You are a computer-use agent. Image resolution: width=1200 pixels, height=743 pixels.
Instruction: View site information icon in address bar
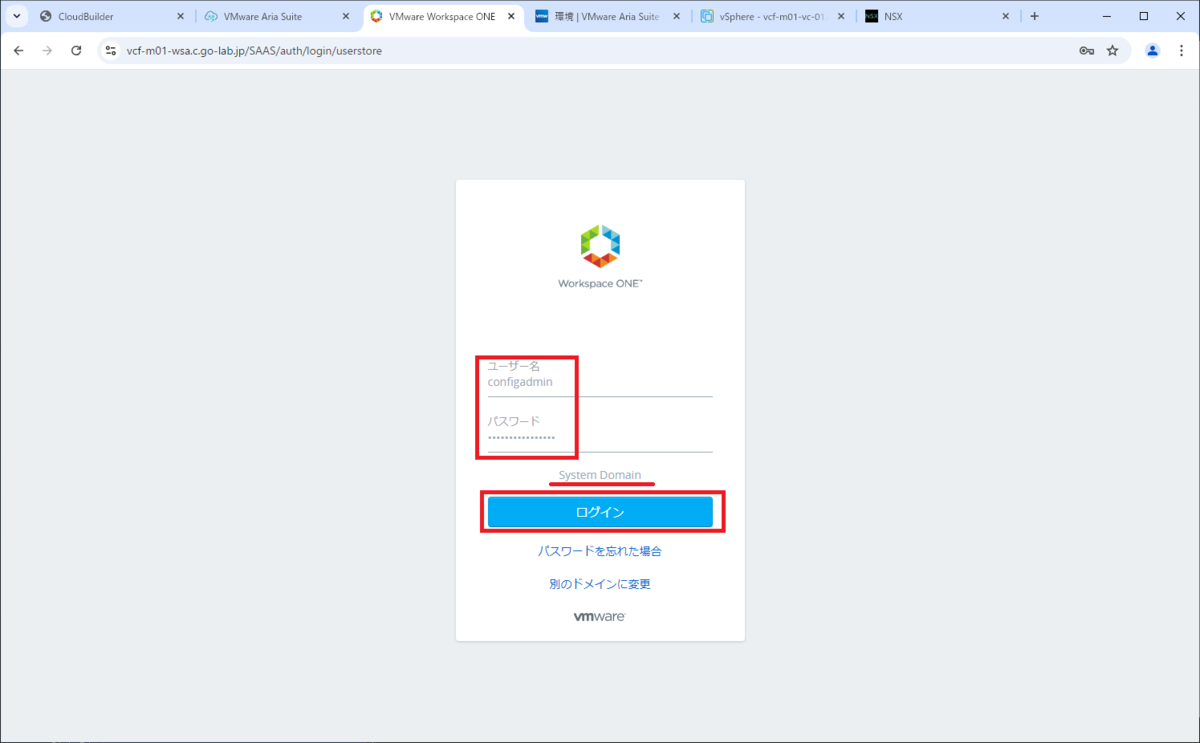(x=111, y=50)
